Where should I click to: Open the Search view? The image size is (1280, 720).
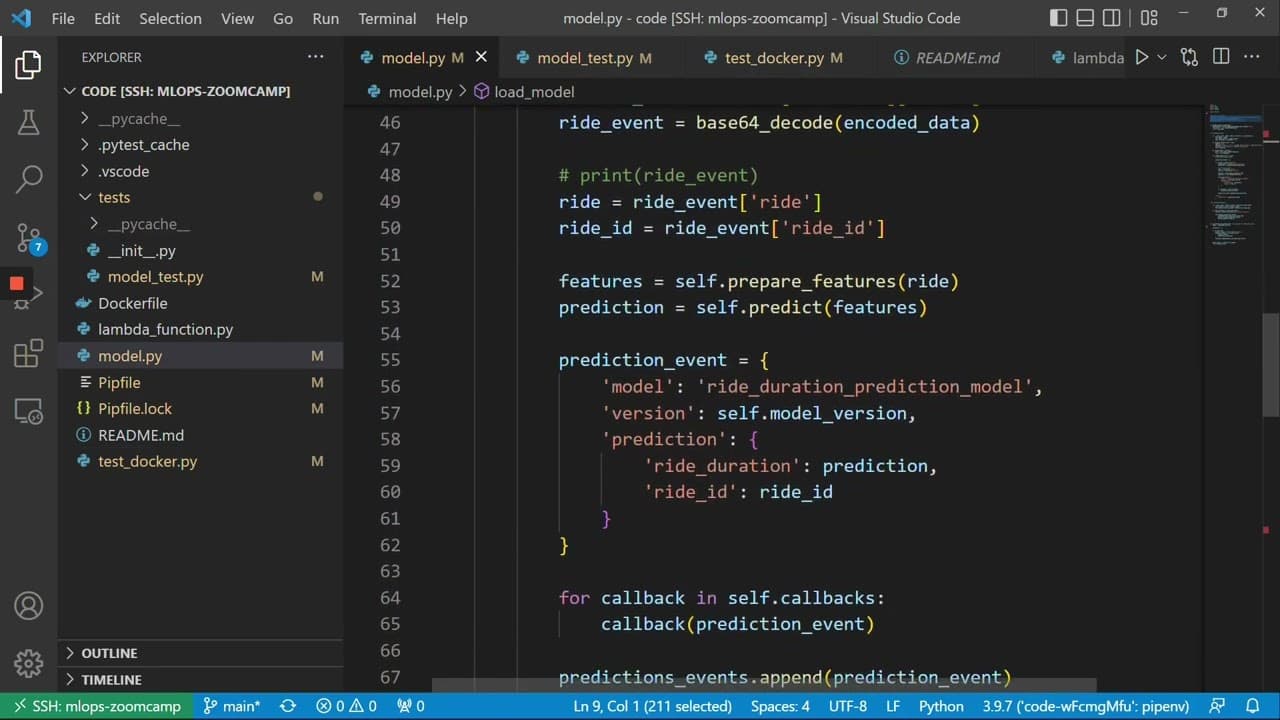(28, 180)
